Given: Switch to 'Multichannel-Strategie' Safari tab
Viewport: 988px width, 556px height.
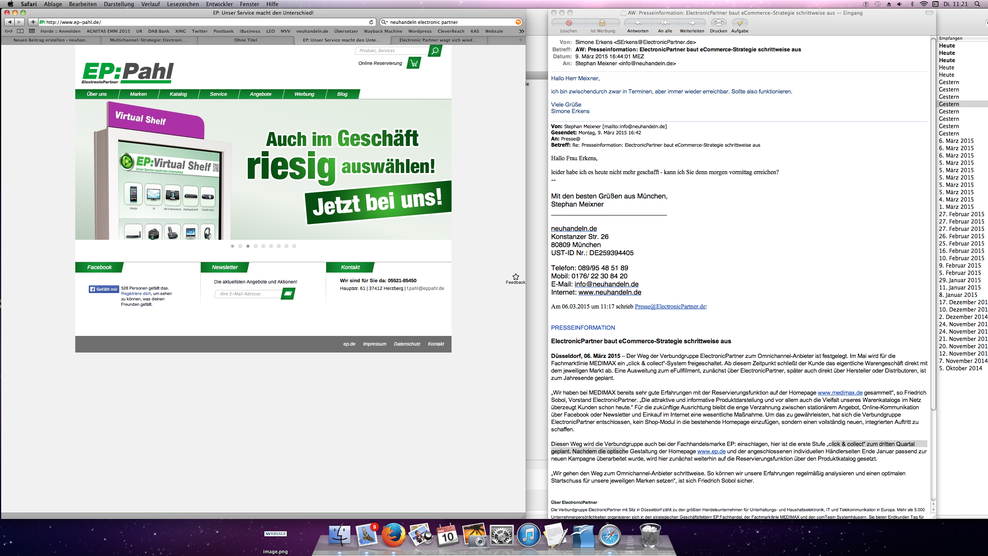Looking at the screenshot, I should (x=148, y=40).
